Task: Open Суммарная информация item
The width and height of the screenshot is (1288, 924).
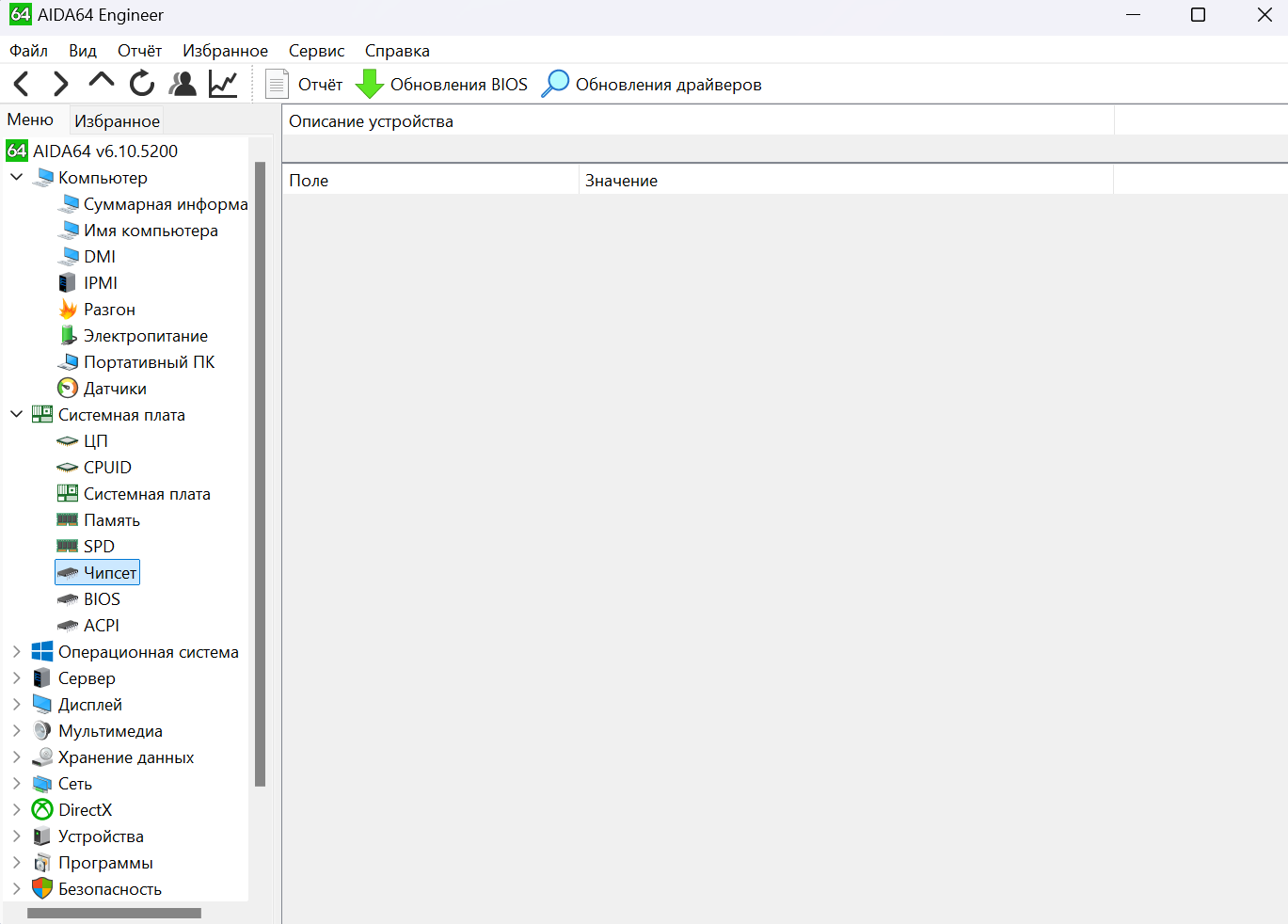Action: click(153, 204)
